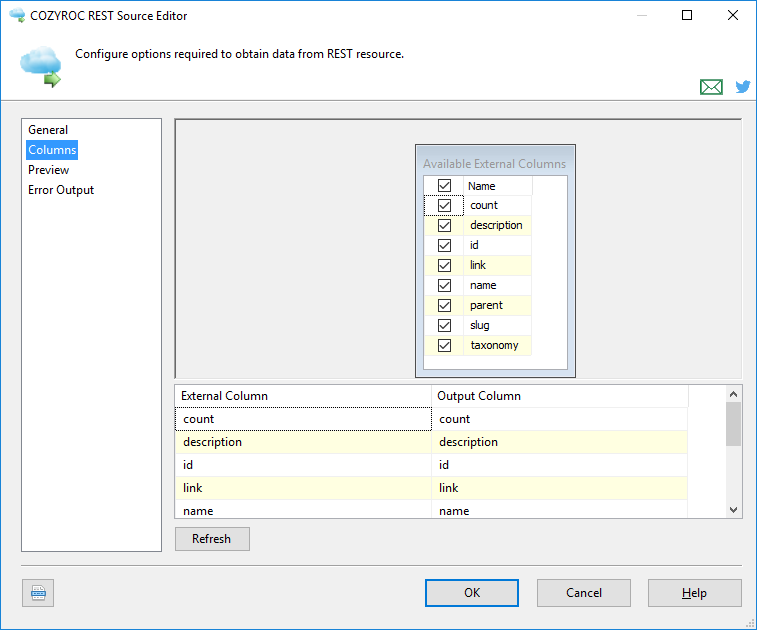Confirm with the OK button
This screenshot has height=630, width=757.
472,593
